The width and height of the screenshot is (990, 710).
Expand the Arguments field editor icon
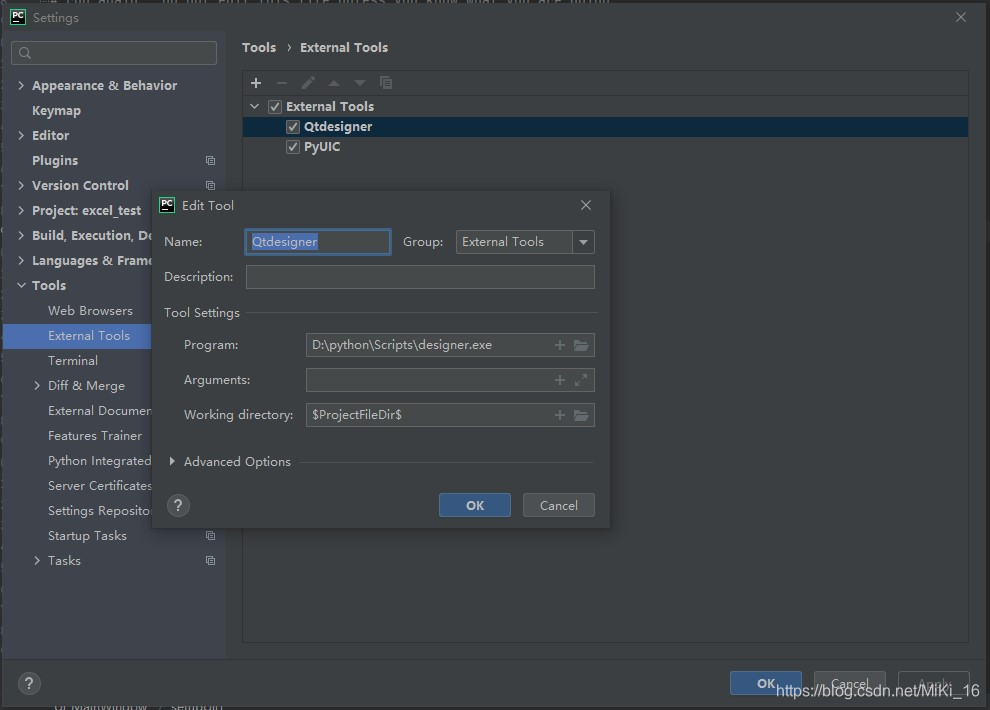tap(581, 380)
